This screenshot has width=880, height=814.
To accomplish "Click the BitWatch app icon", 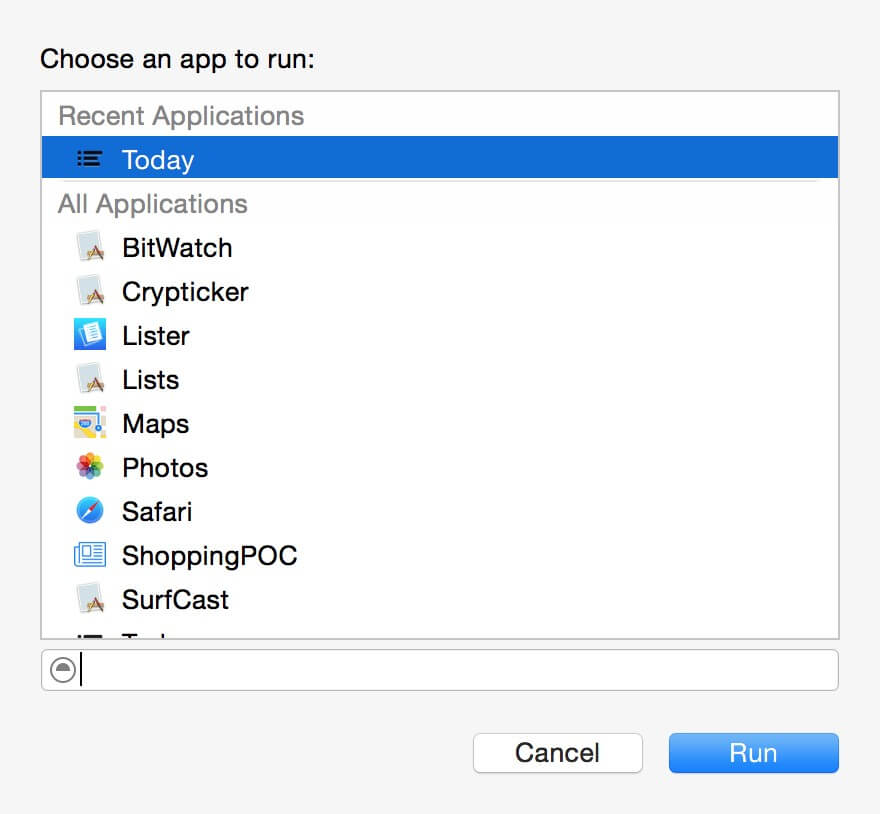I will [x=90, y=248].
